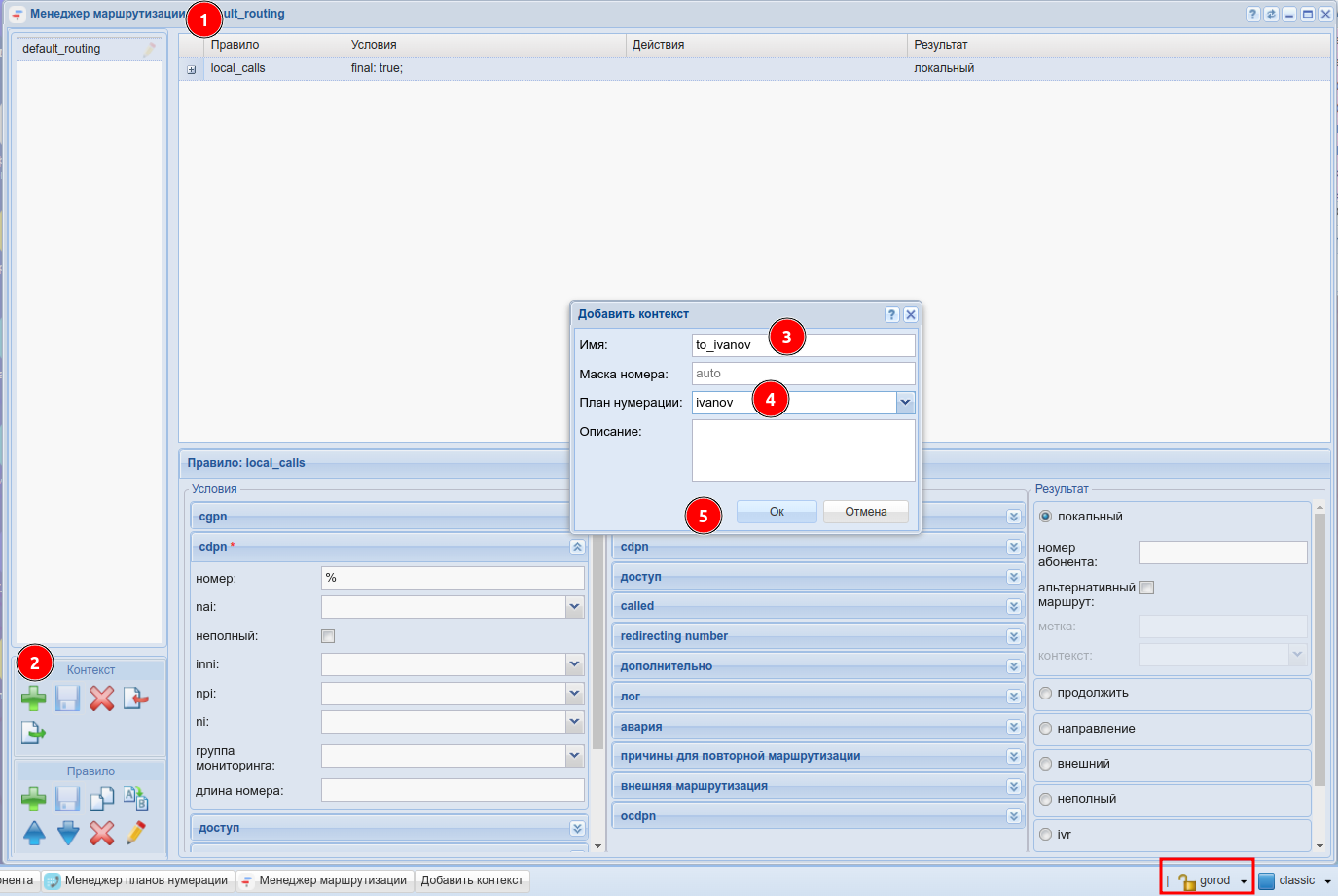Confirm the dialog with the Ок button

[x=777, y=512]
